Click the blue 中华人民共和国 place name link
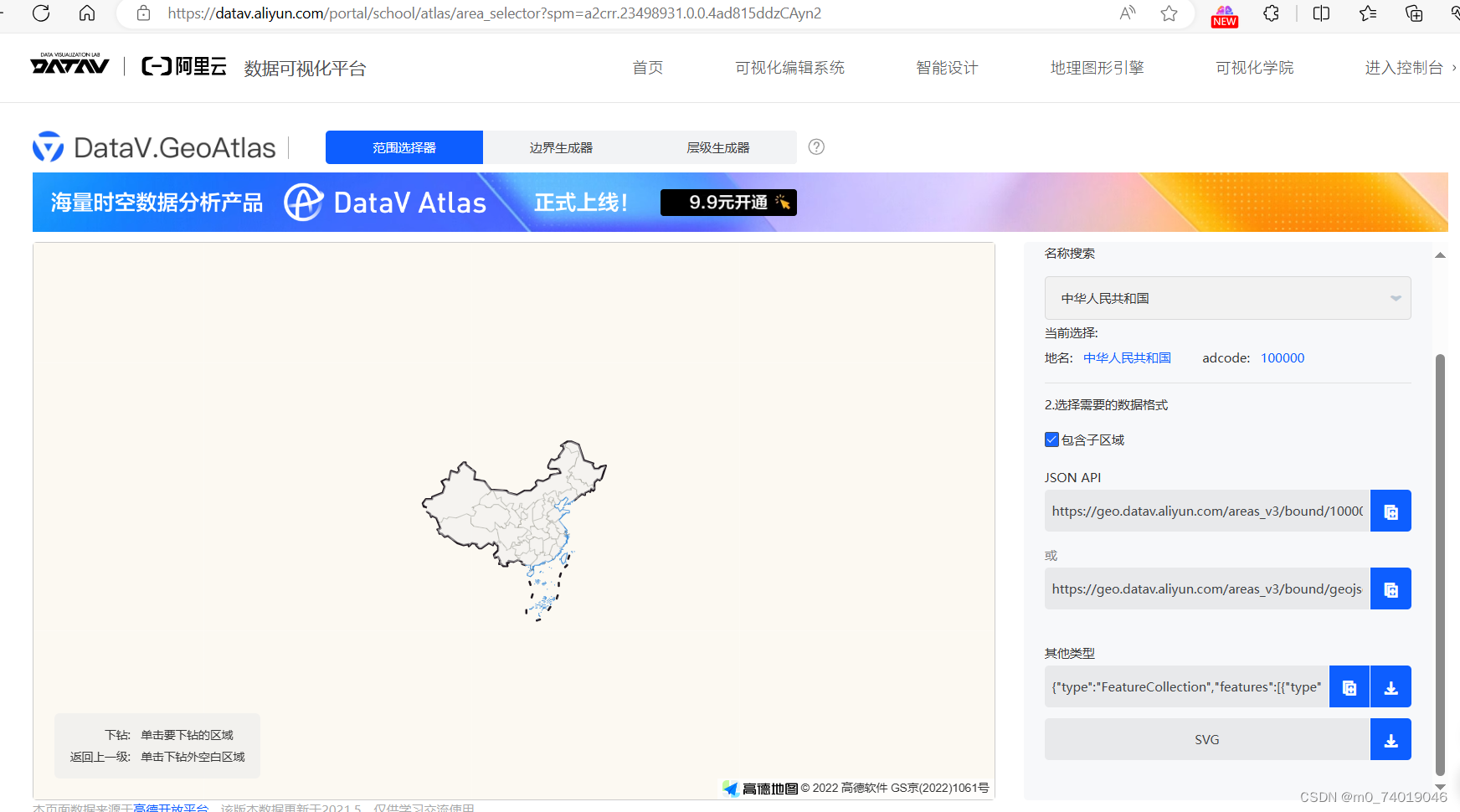This screenshot has width=1460, height=812. click(1127, 357)
